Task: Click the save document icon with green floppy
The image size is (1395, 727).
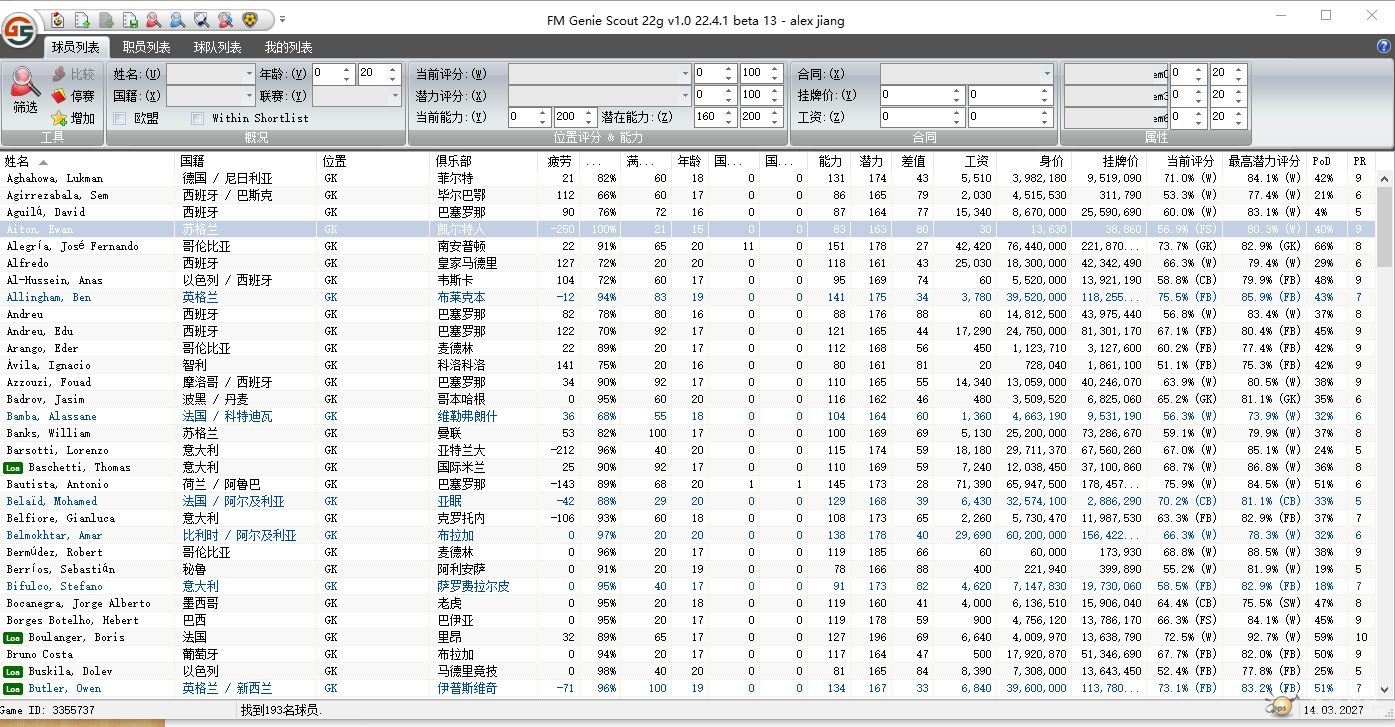Action: coord(129,19)
